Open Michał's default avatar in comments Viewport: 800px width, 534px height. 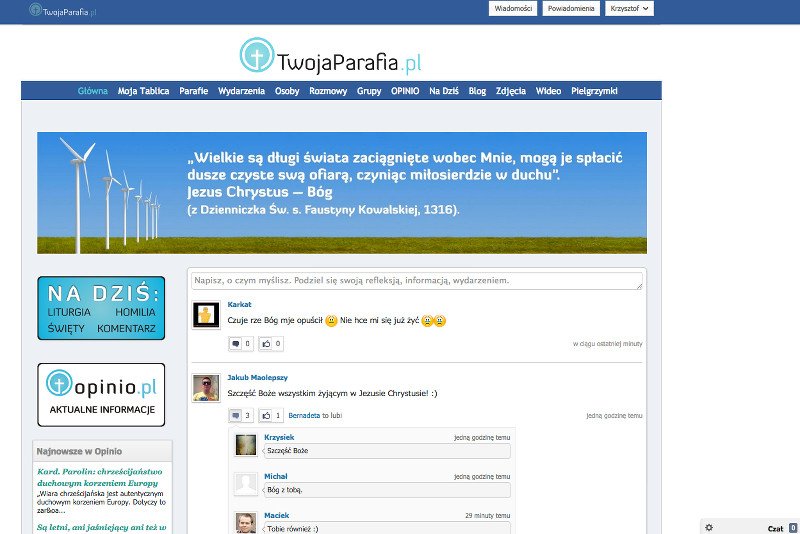pyautogui.click(x=245, y=484)
